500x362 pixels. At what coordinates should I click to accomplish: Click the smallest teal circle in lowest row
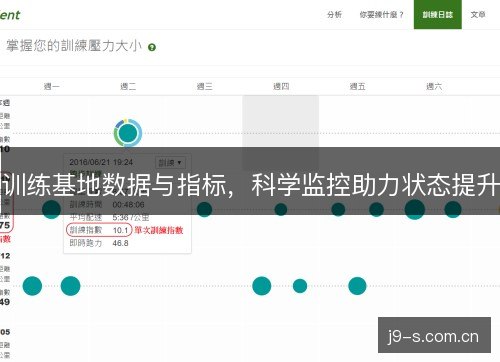300,286
